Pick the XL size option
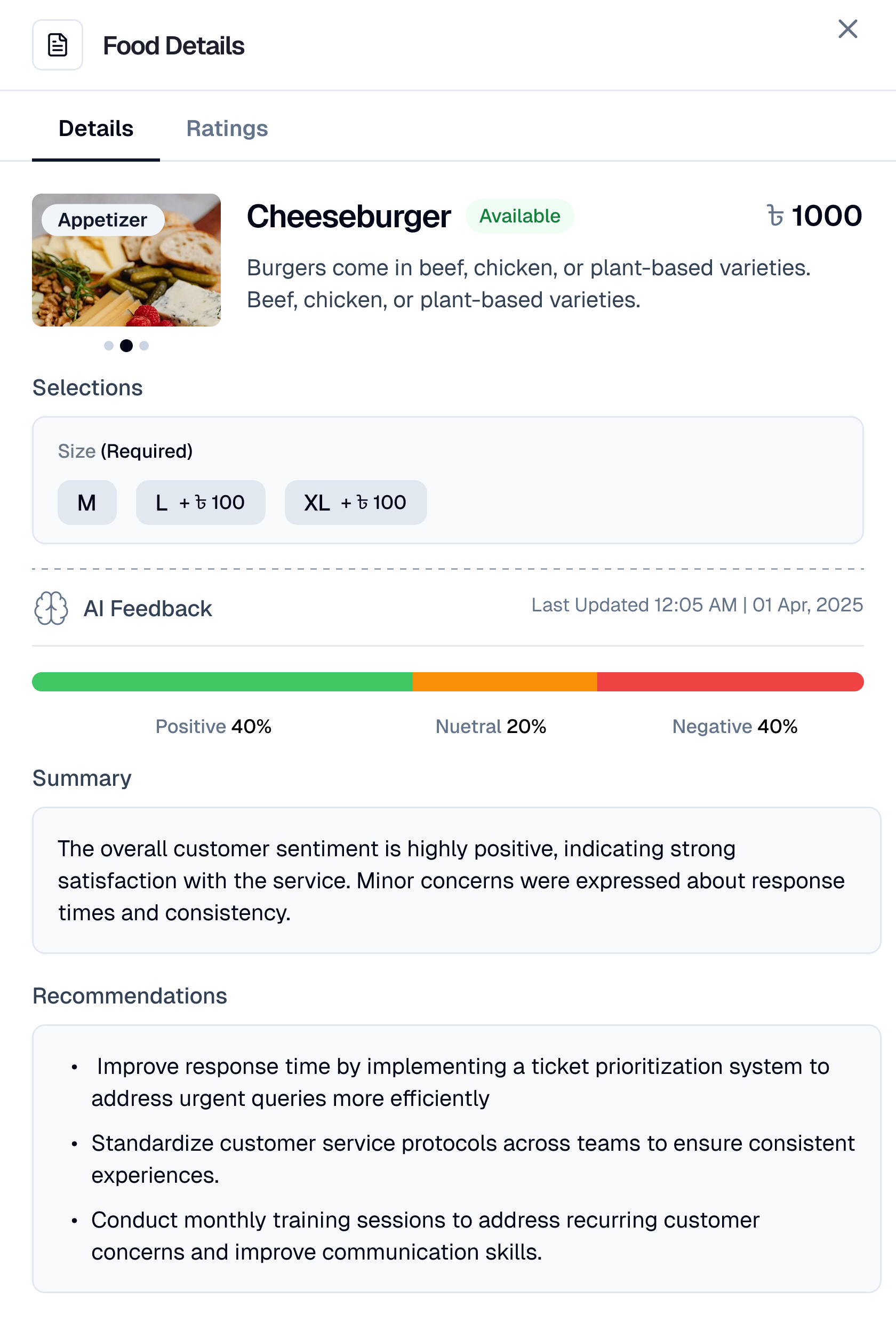The image size is (896, 1338). click(x=355, y=503)
